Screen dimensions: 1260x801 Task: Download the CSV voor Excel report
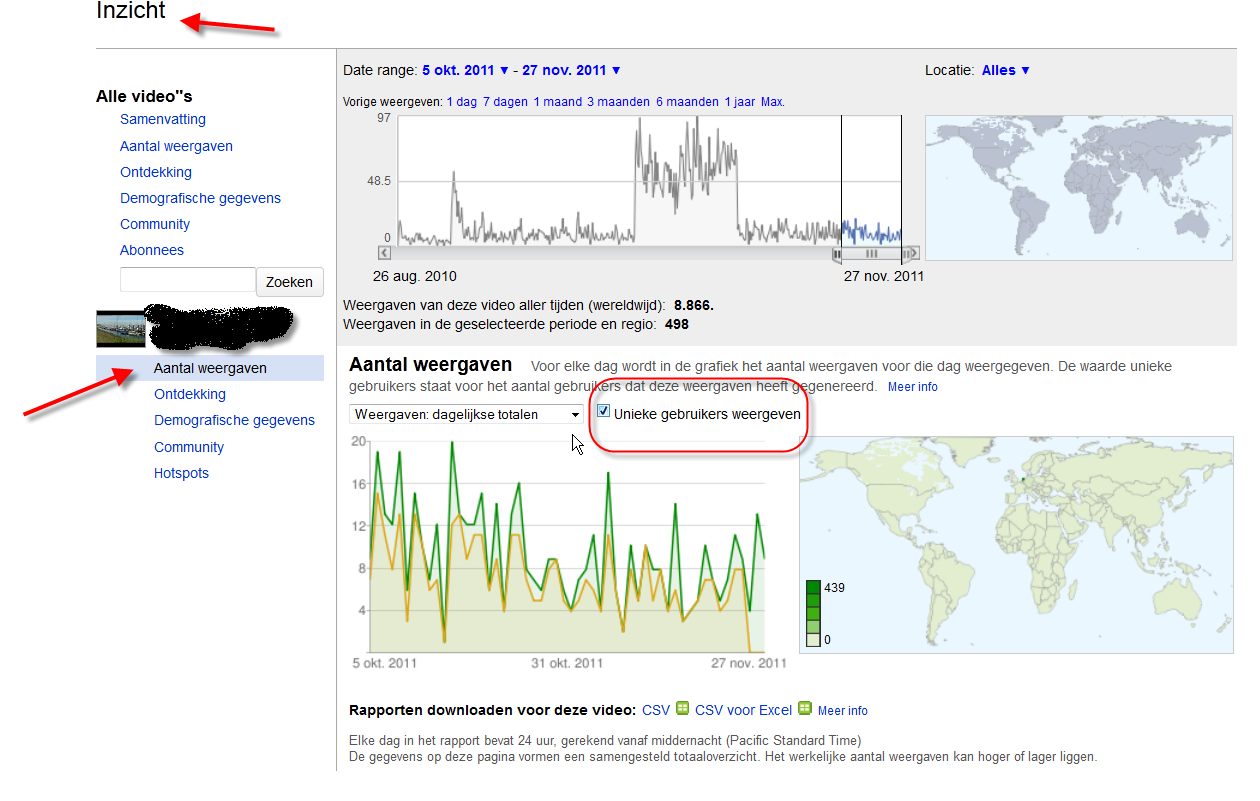pos(743,710)
